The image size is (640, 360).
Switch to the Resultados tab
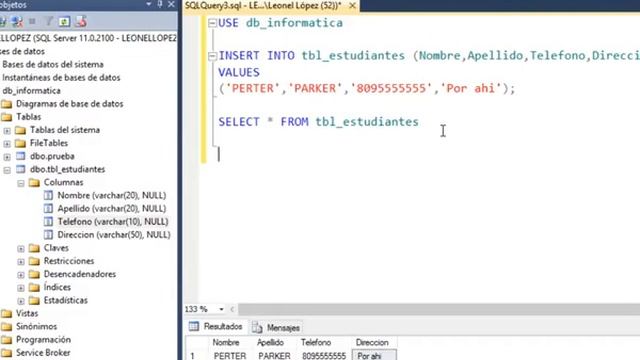click(216, 327)
